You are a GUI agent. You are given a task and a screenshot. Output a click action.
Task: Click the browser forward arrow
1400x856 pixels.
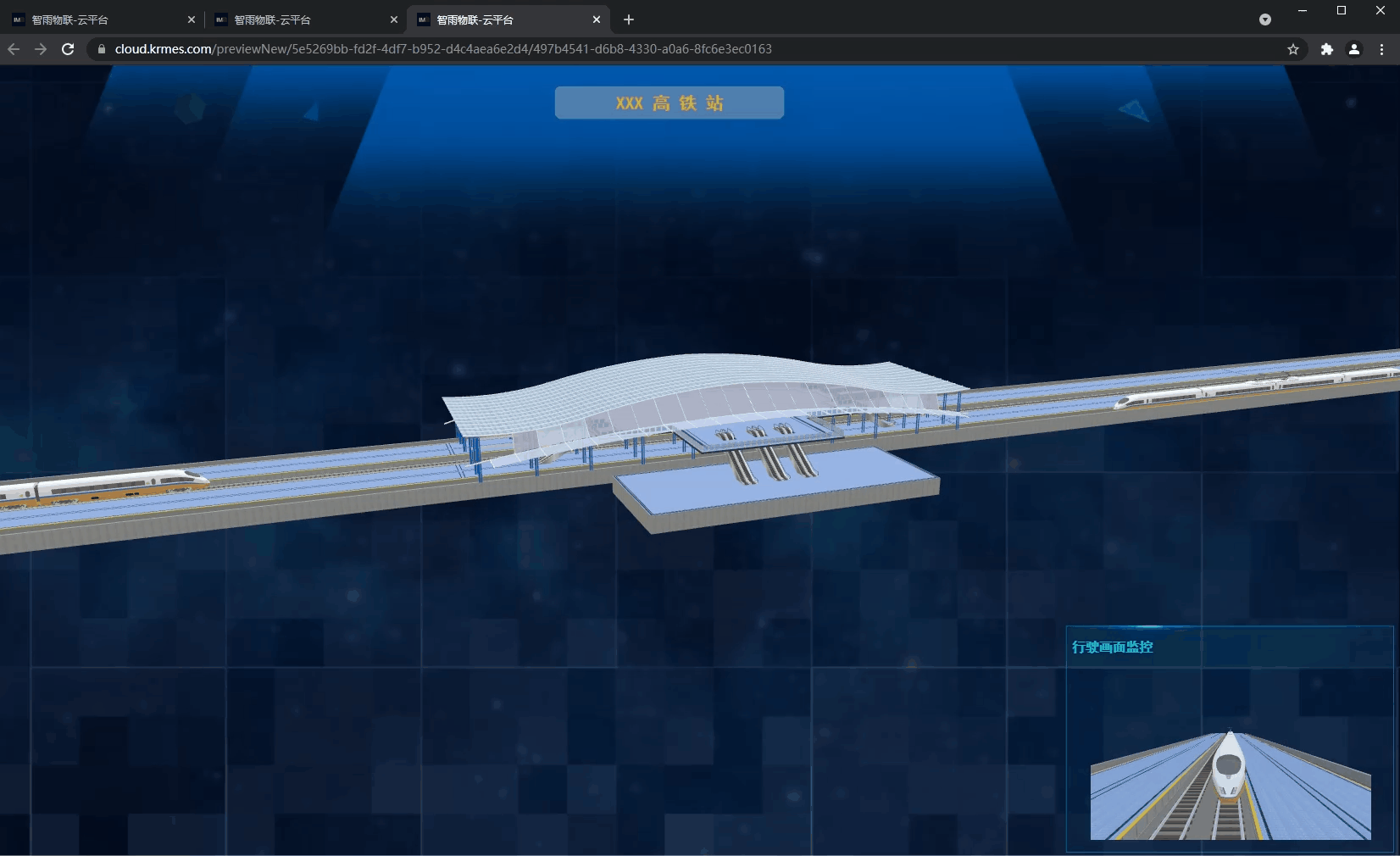[41, 49]
